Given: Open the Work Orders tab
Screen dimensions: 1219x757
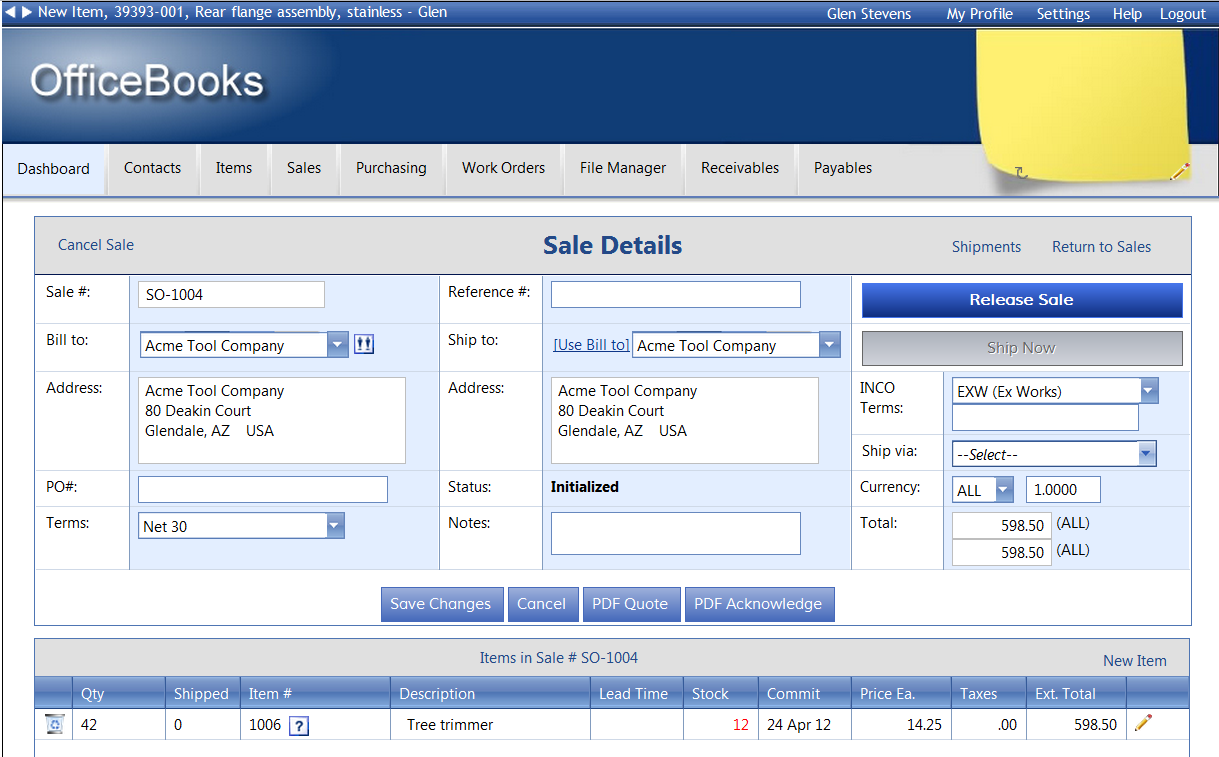Looking at the screenshot, I should [x=503, y=168].
